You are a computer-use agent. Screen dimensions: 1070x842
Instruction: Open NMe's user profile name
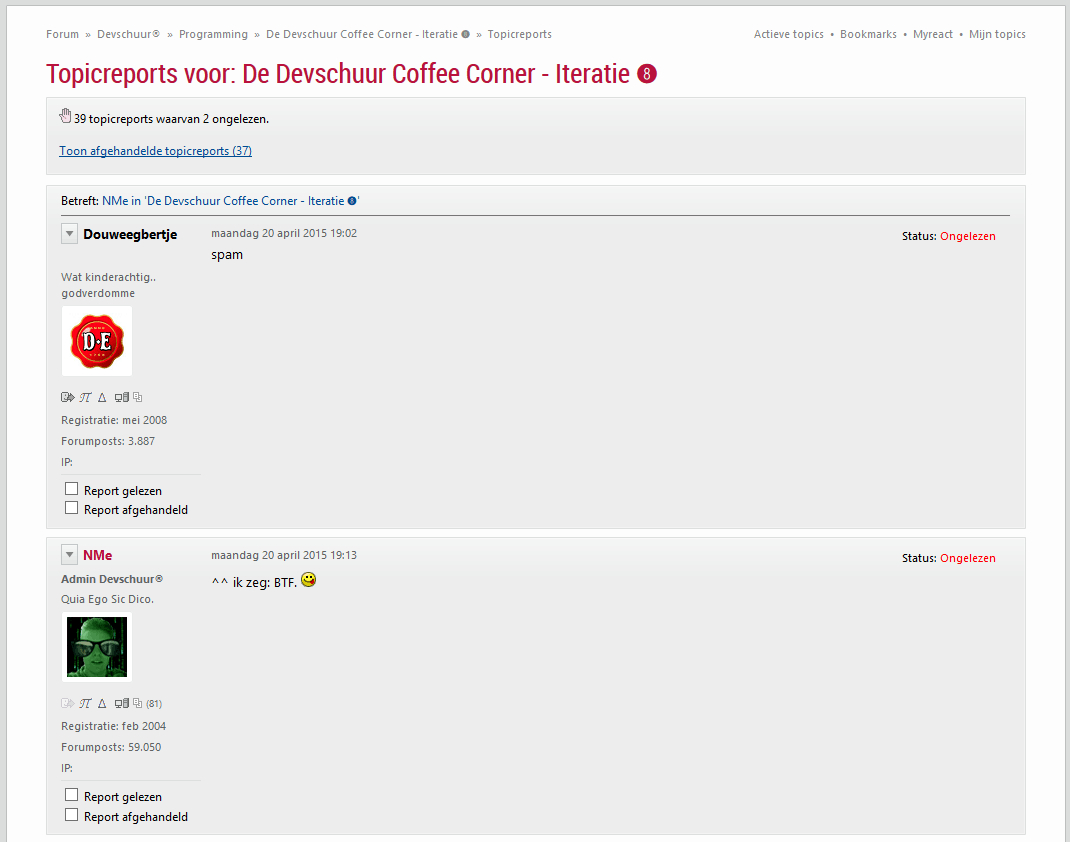coord(98,555)
